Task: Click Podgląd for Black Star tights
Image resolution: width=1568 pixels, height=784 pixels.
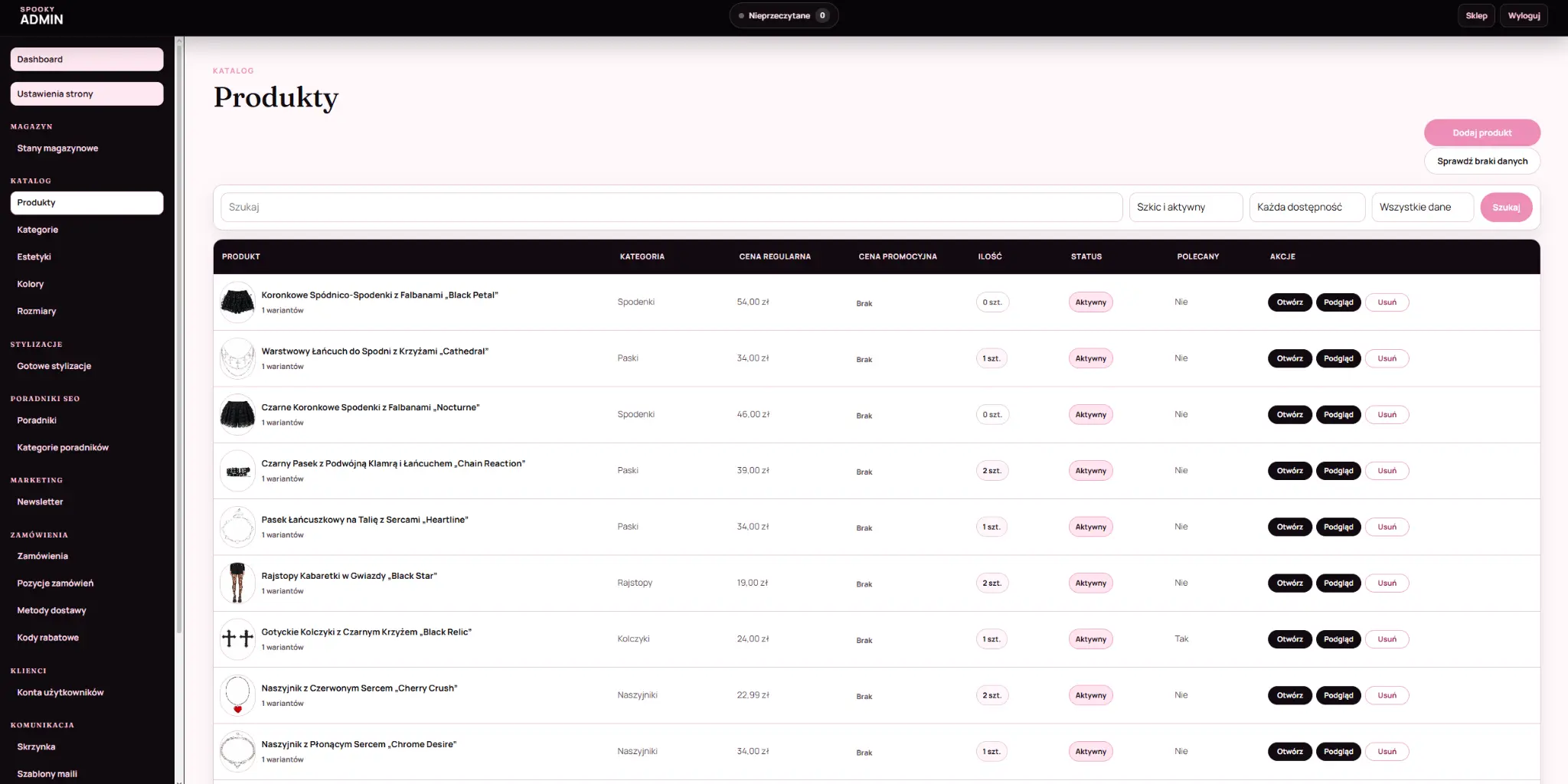Action: tap(1338, 583)
